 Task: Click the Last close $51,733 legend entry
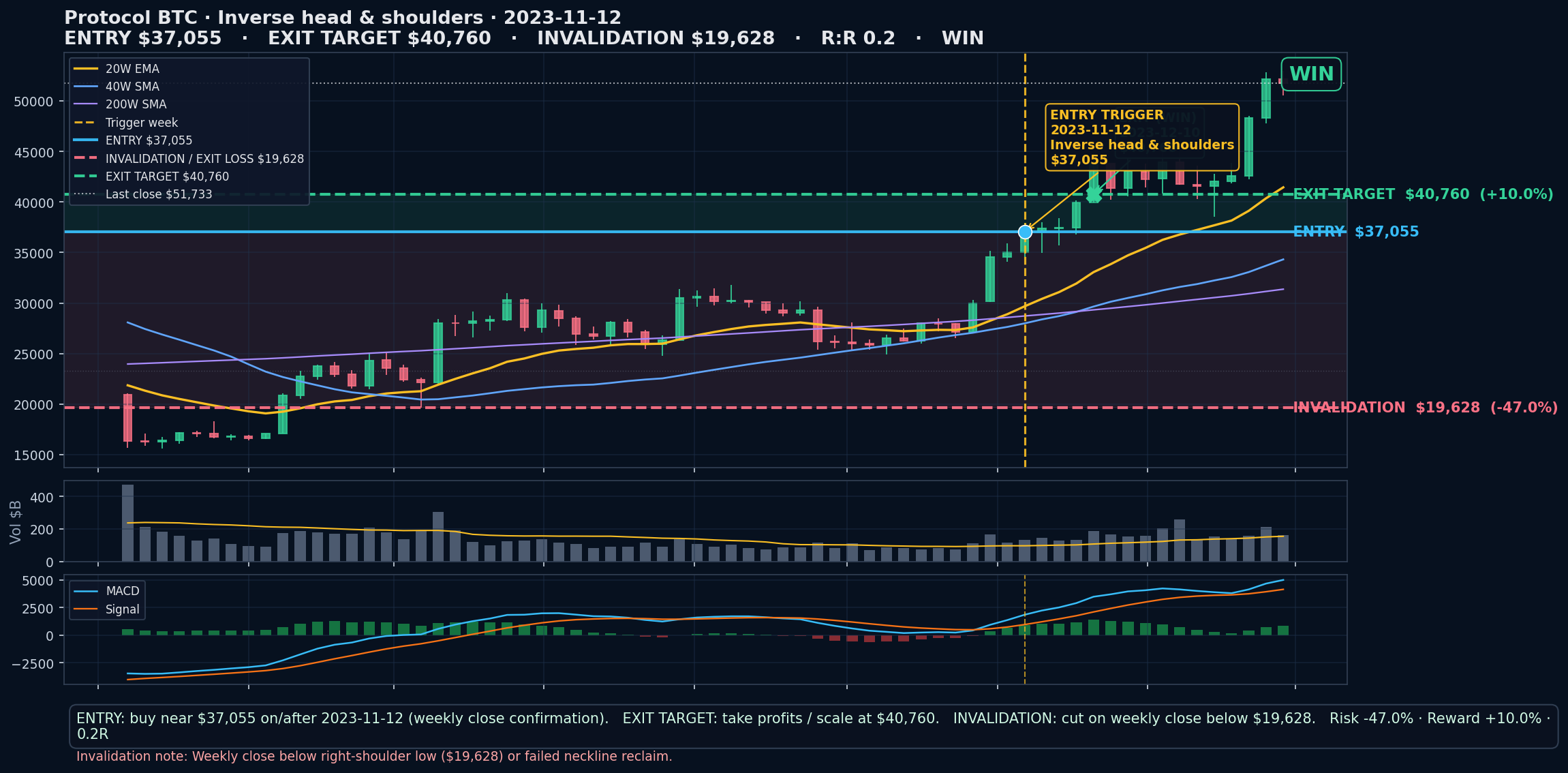(143, 194)
